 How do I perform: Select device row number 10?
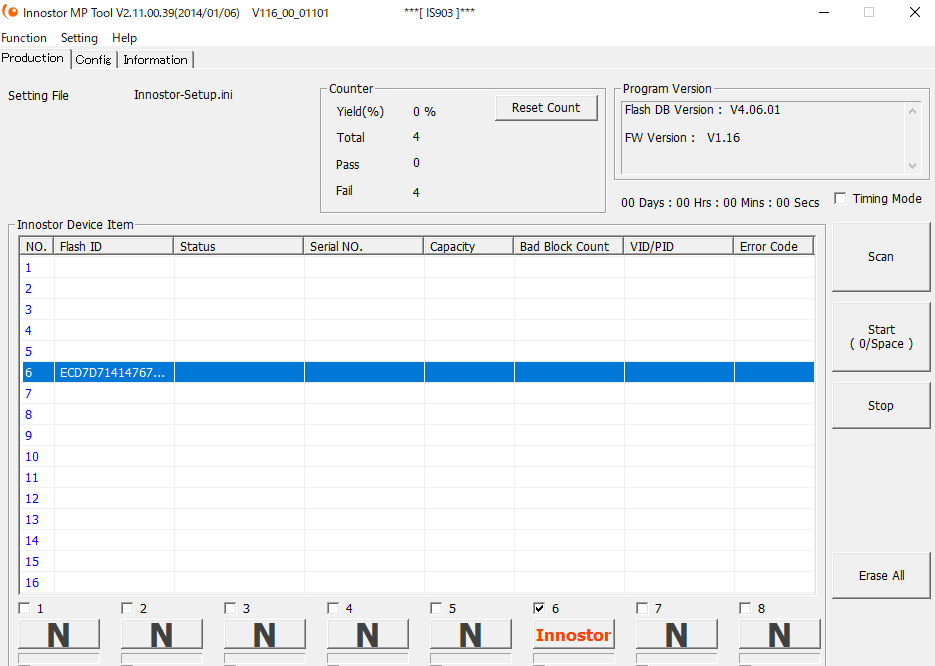click(x=417, y=457)
